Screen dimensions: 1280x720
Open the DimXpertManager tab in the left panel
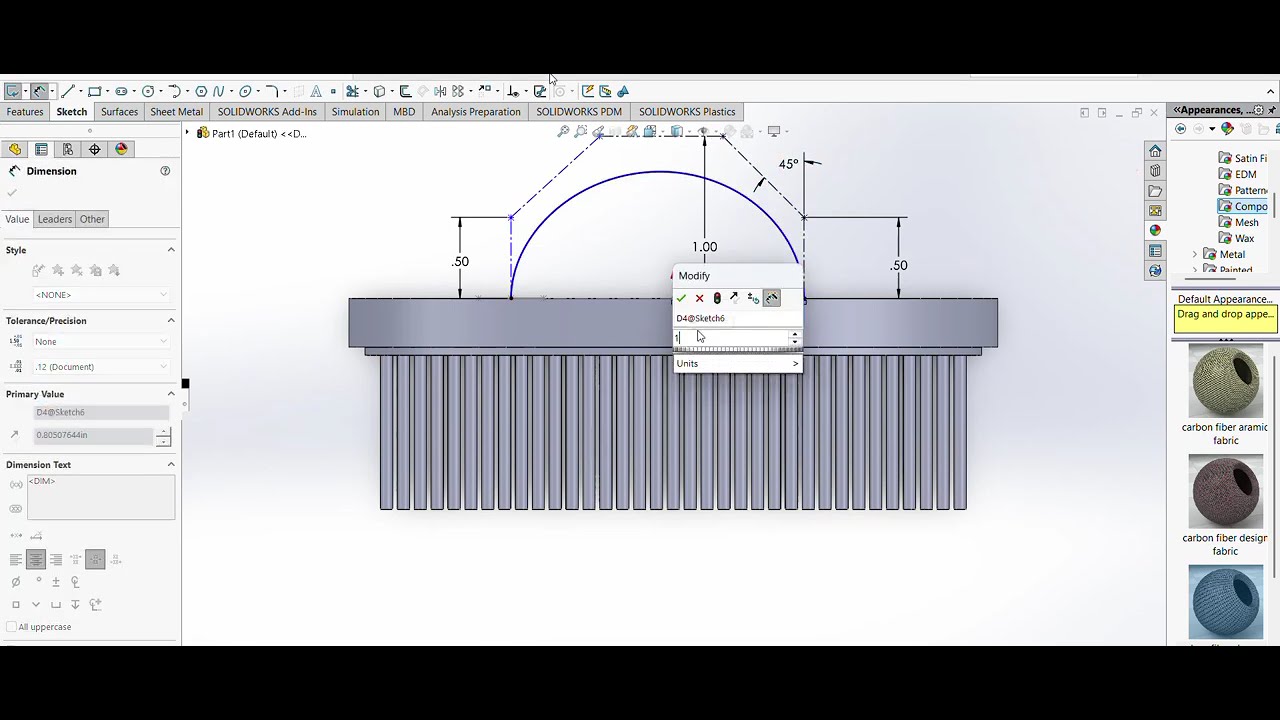coord(94,149)
